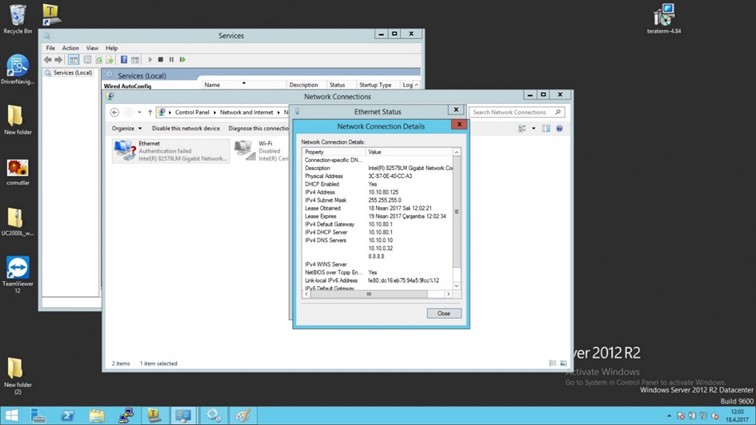756x425 pixels.
Task: Expand the arrow after Control Panel breadcrumb
Action: point(215,112)
